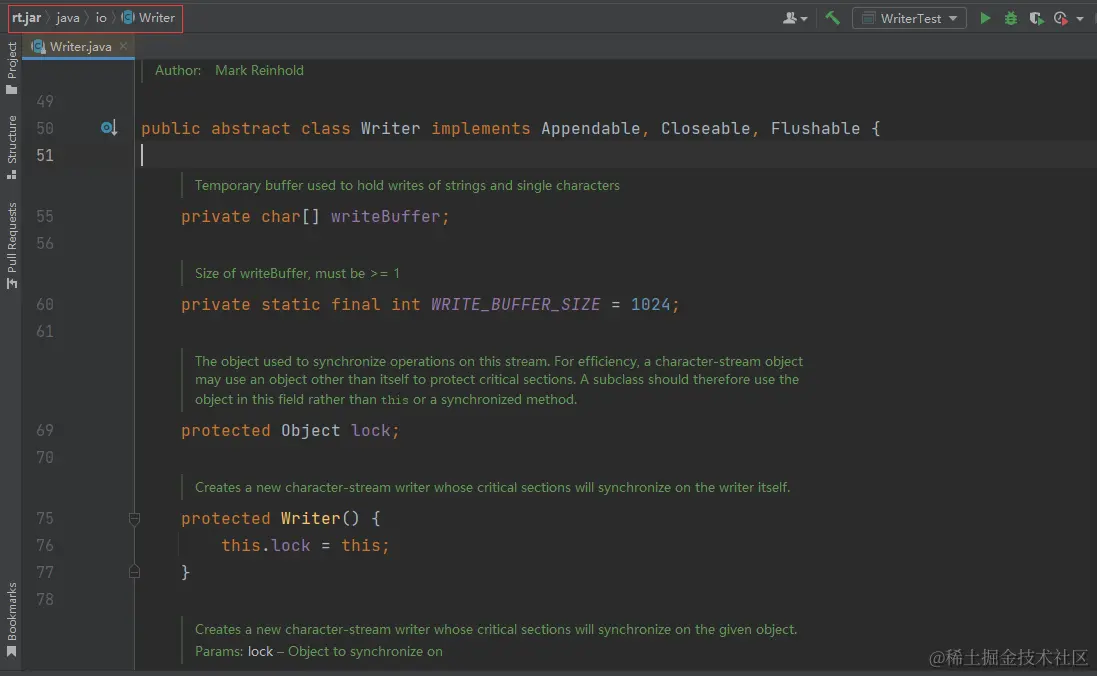Click the Build project hammer icon
Screen dimensions: 1097x676
coord(832,18)
